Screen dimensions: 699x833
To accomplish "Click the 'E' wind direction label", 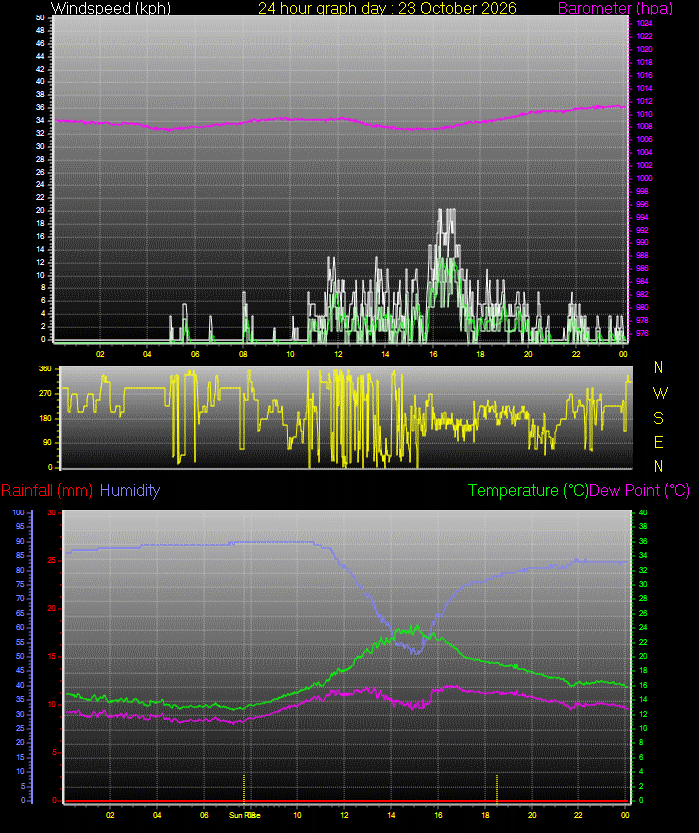I will pos(658,442).
